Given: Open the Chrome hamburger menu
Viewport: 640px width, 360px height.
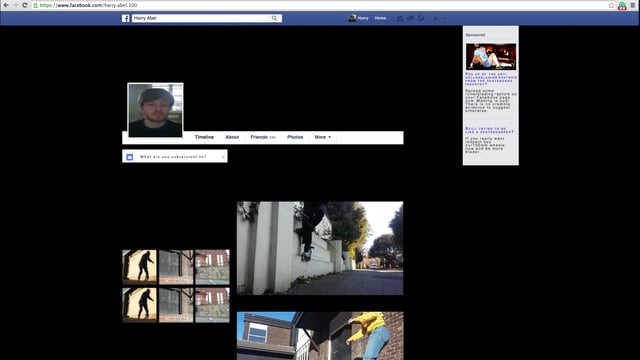Looking at the screenshot, I should click(x=633, y=5).
